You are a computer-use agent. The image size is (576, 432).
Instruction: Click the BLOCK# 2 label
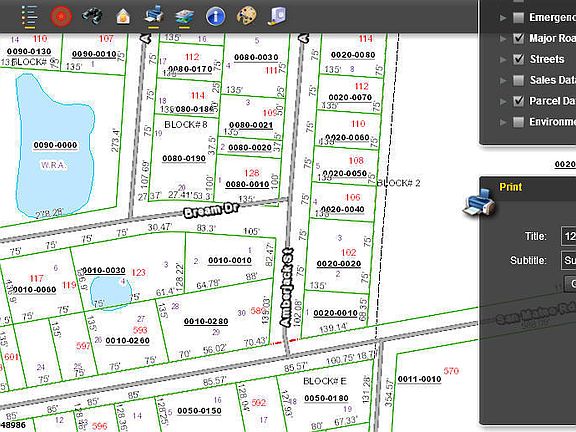coord(399,183)
